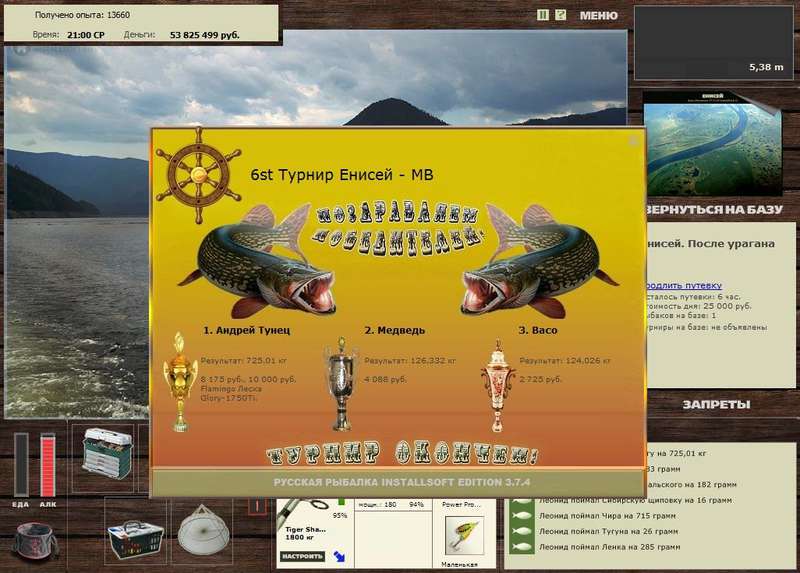Click the gold first-place trophy cup
Screen dimensions: 800x573
coord(180,382)
